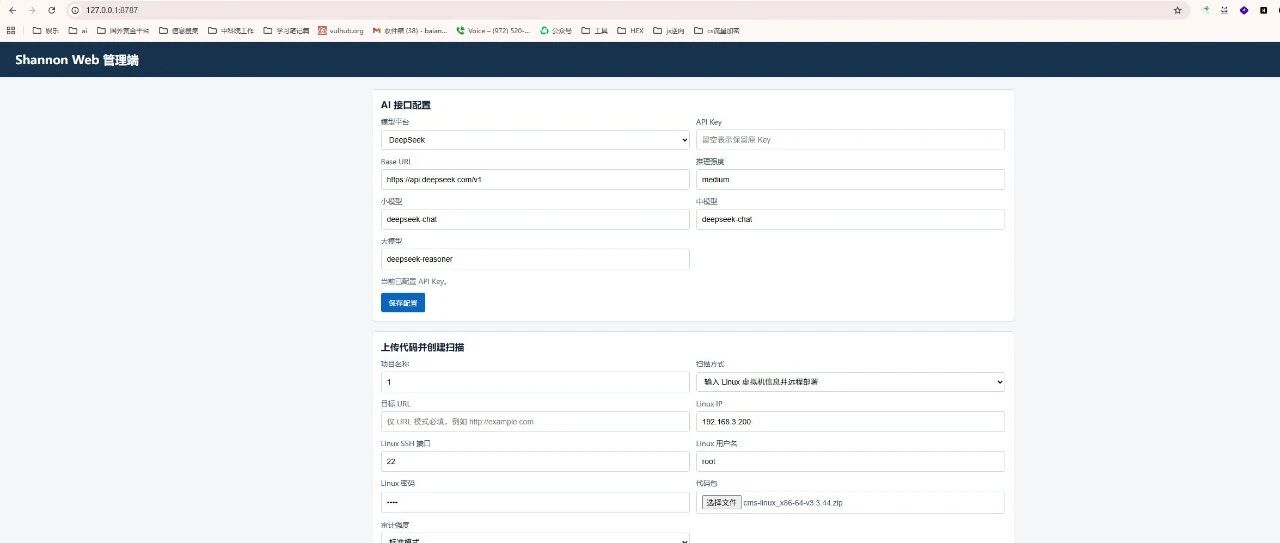Open the HFX bookmarks folder
Screen dimensions: 1280x543
coord(631,30)
